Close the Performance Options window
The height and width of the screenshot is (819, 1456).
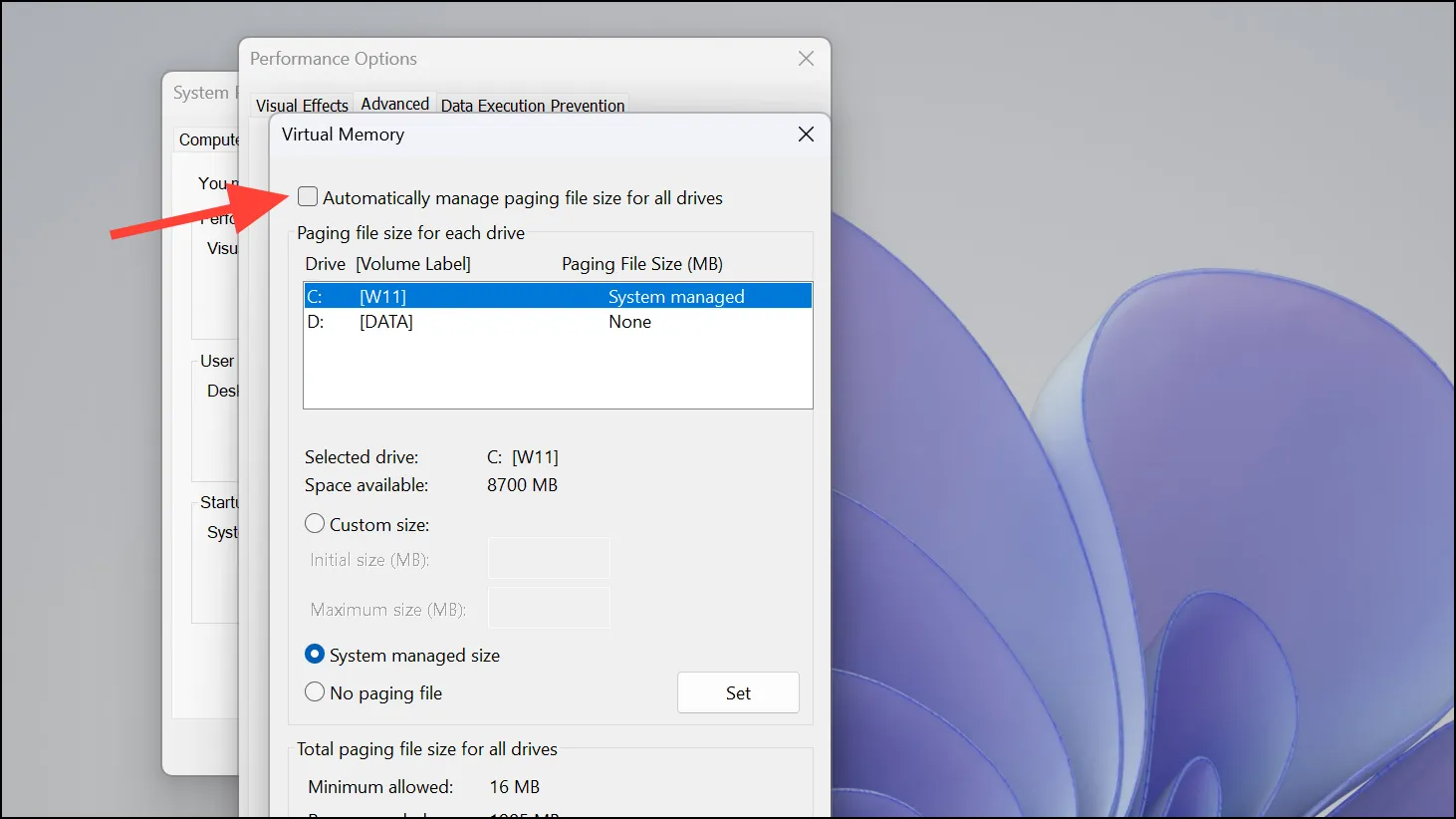tap(806, 59)
